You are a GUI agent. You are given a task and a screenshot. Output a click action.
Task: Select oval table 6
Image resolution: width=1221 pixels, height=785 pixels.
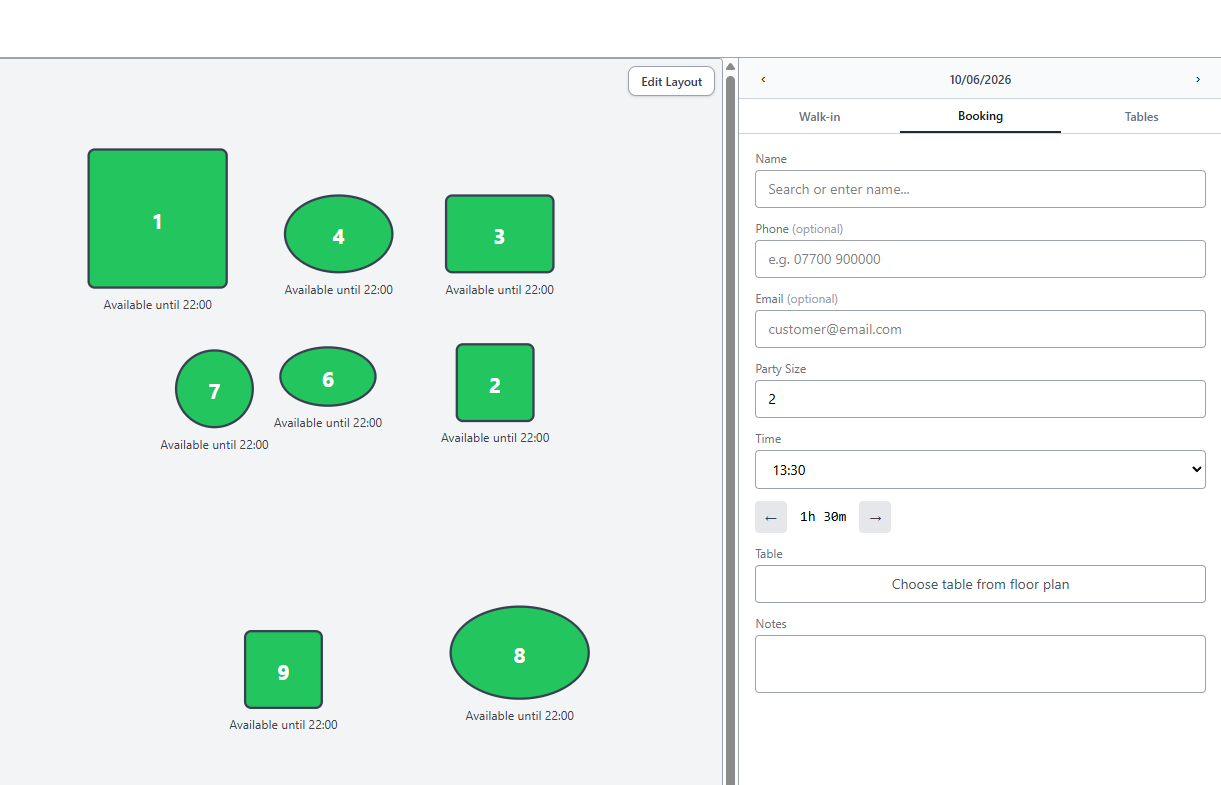pos(328,377)
